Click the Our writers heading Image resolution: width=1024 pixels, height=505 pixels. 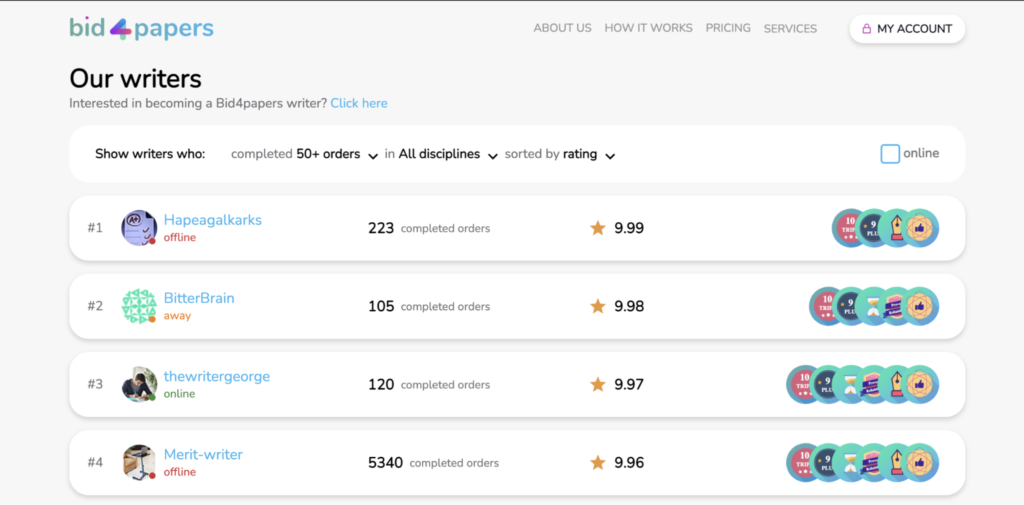[135, 78]
